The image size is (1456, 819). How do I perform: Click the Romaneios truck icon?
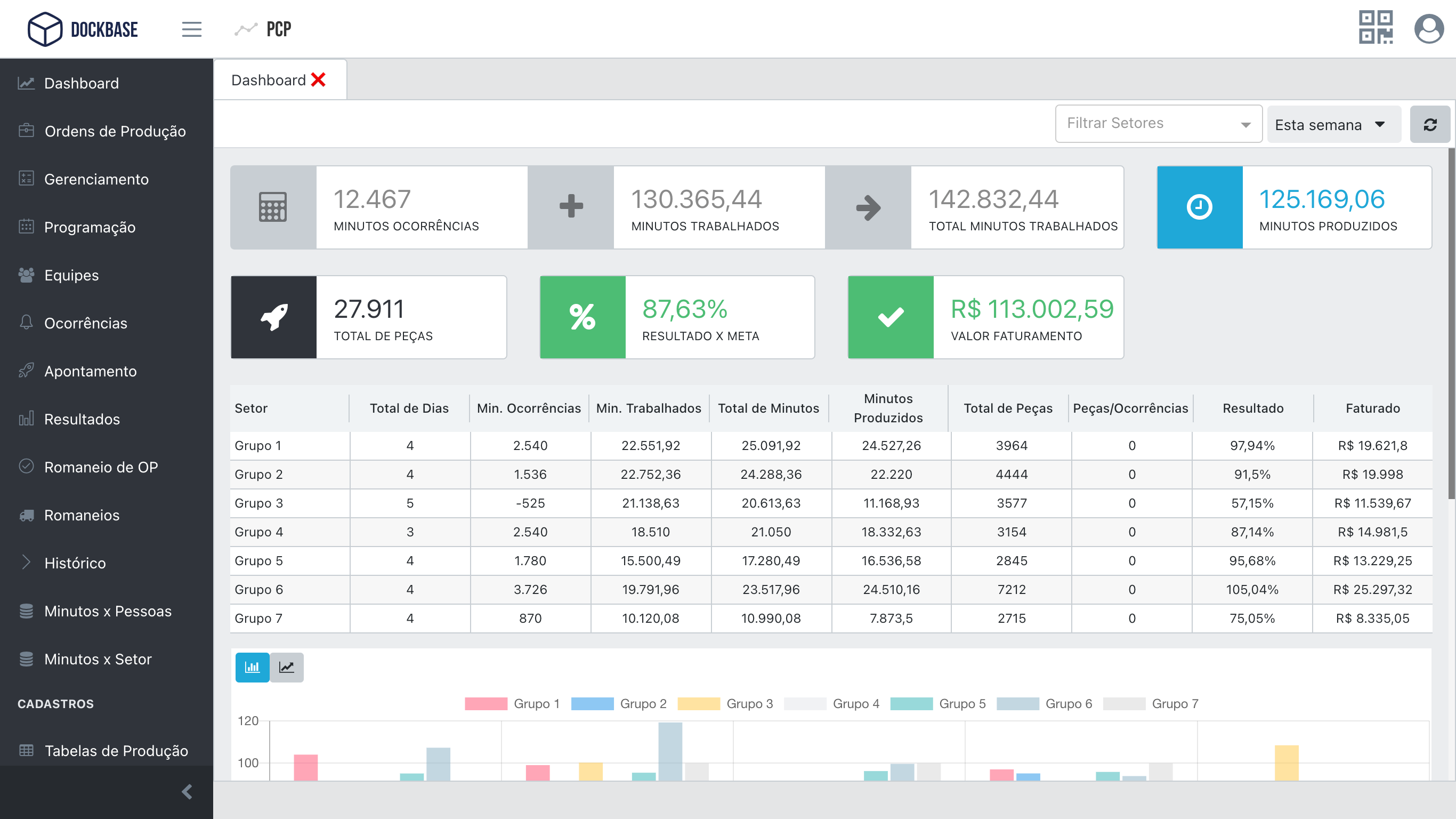(x=26, y=515)
